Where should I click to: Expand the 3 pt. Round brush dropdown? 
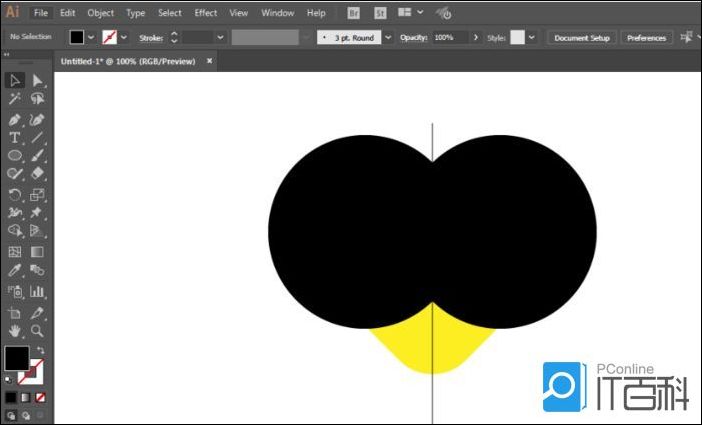tap(388, 38)
